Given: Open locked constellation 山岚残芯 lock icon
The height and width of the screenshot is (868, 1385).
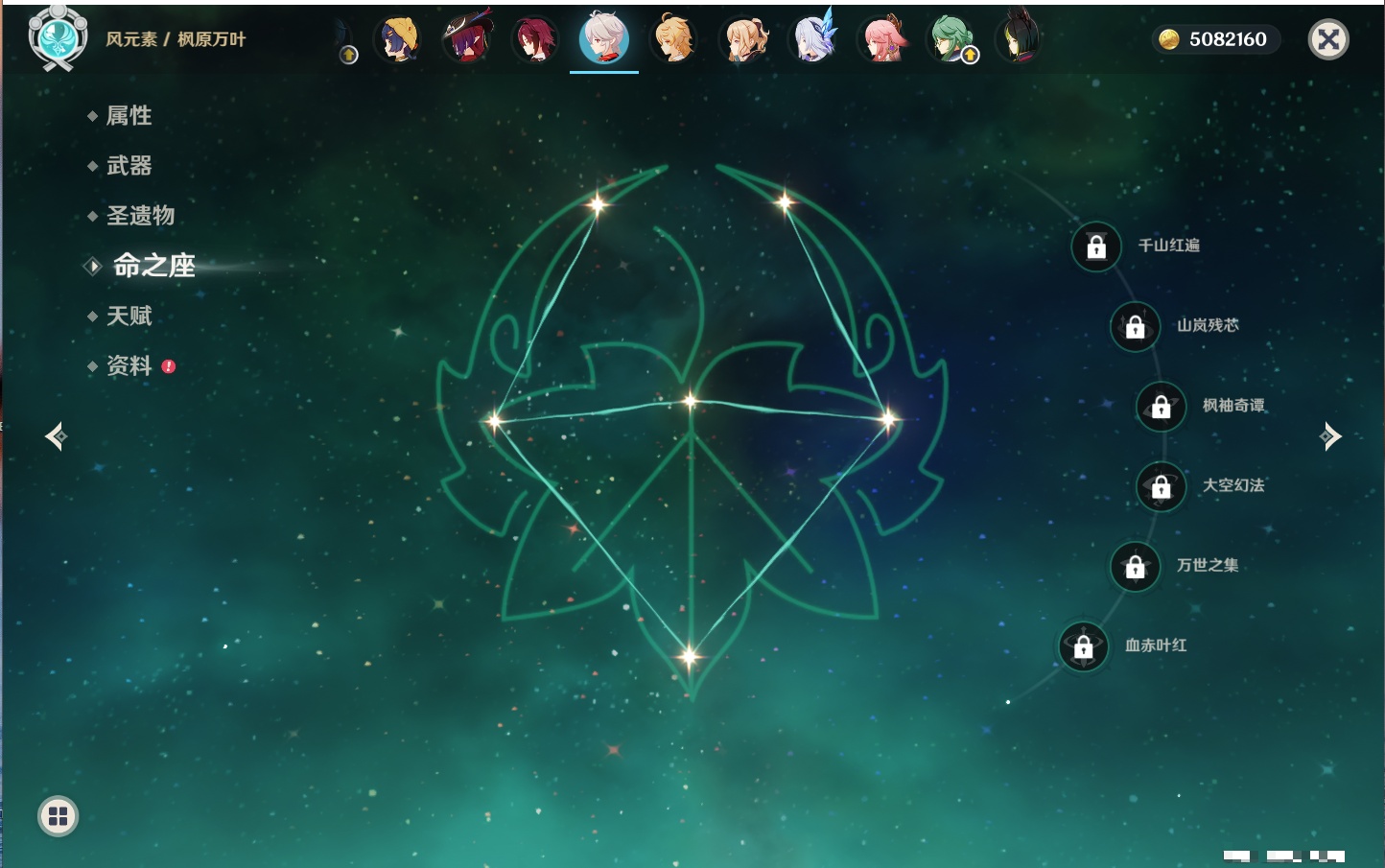Looking at the screenshot, I should [x=1136, y=326].
